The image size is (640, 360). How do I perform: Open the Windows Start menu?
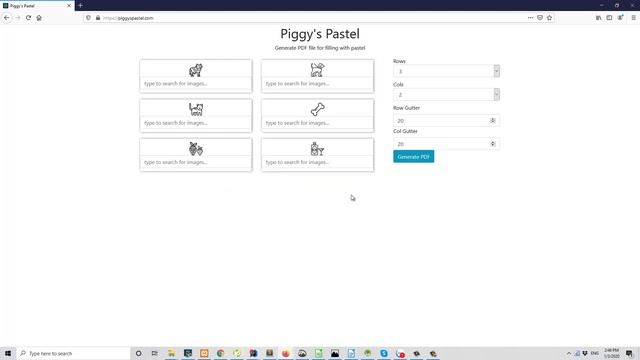pos(8,353)
